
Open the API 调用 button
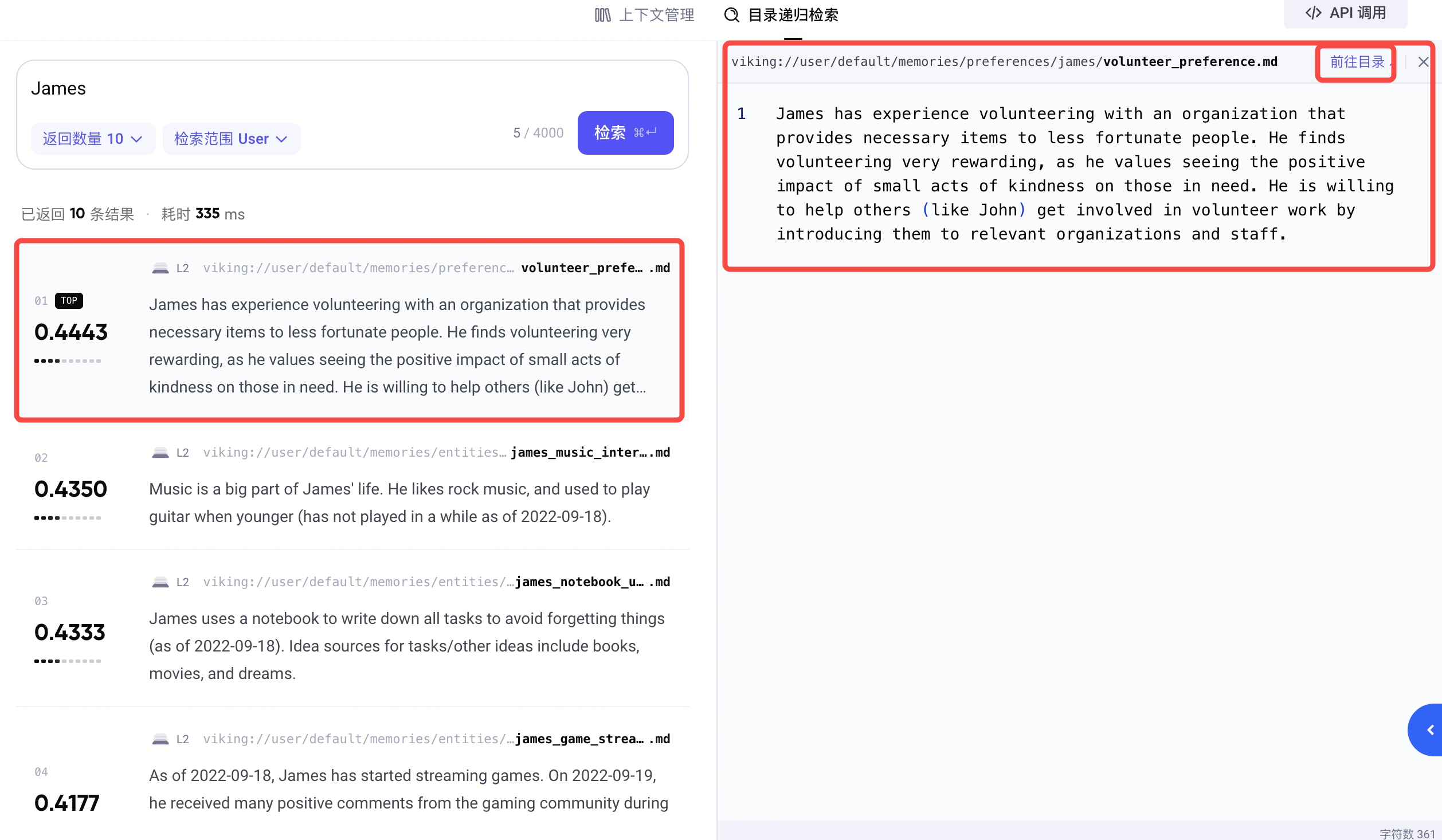(x=1345, y=13)
